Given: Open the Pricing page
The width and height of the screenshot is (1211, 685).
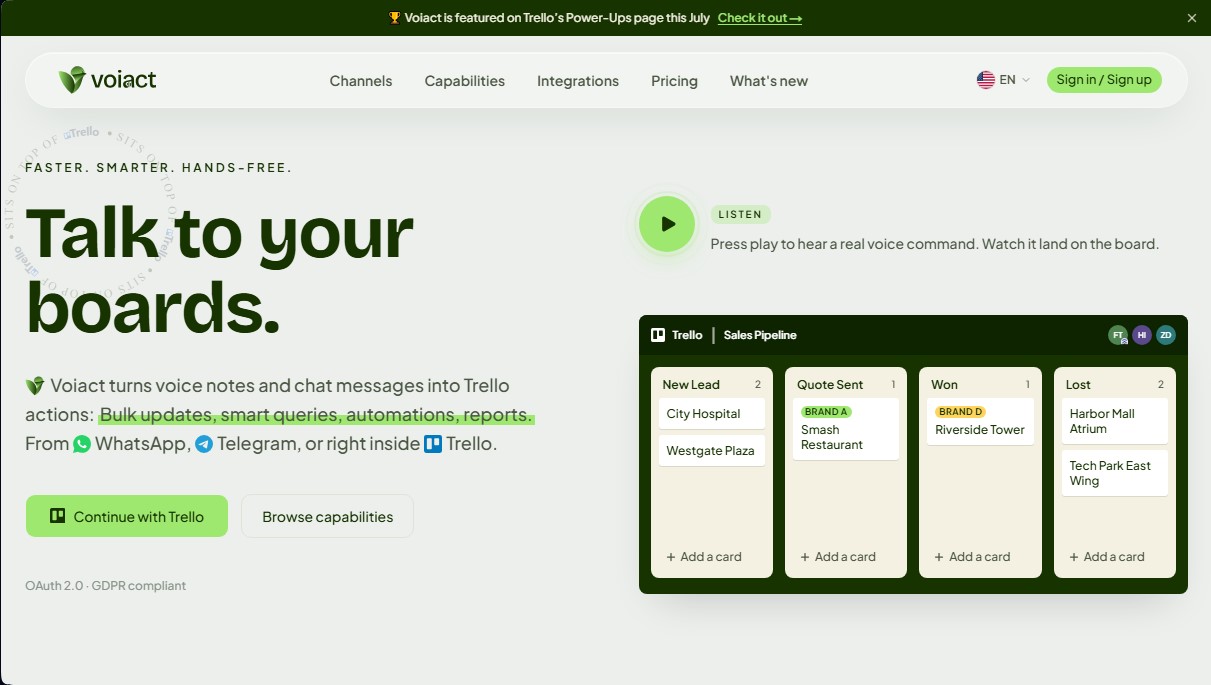Looking at the screenshot, I should (x=674, y=81).
